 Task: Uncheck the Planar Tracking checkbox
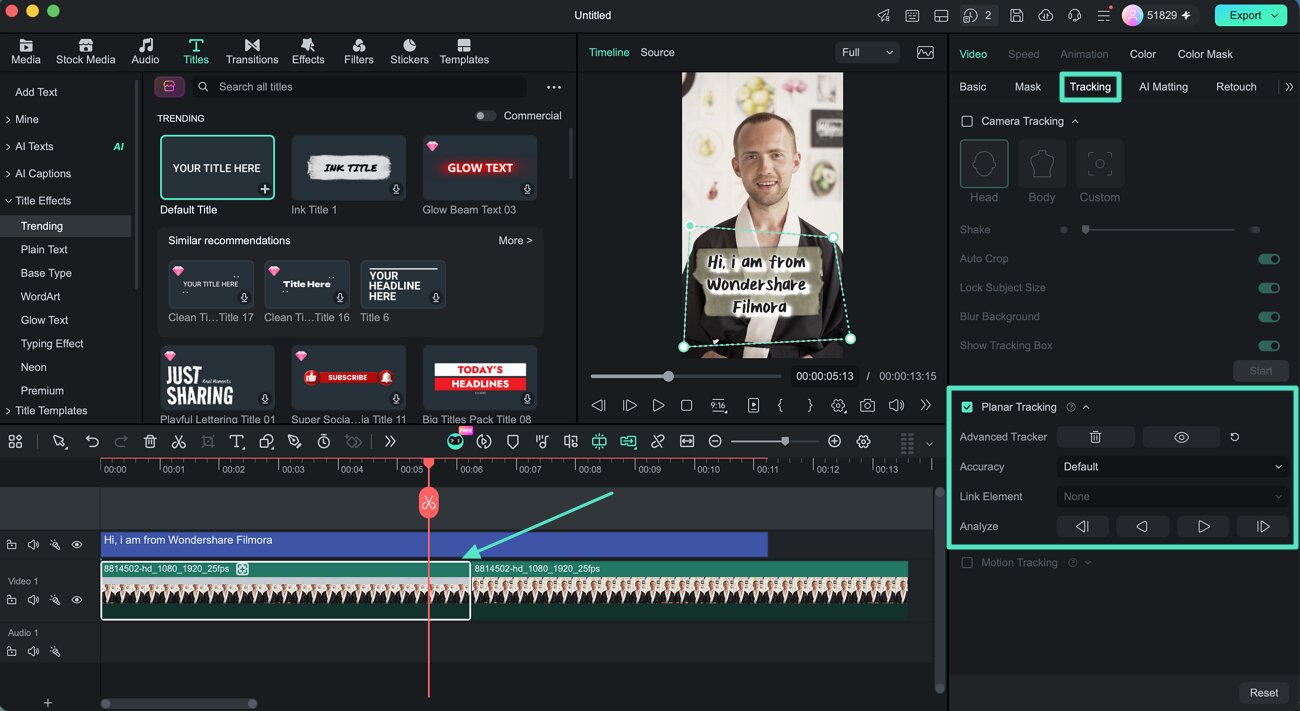pos(966,407)
